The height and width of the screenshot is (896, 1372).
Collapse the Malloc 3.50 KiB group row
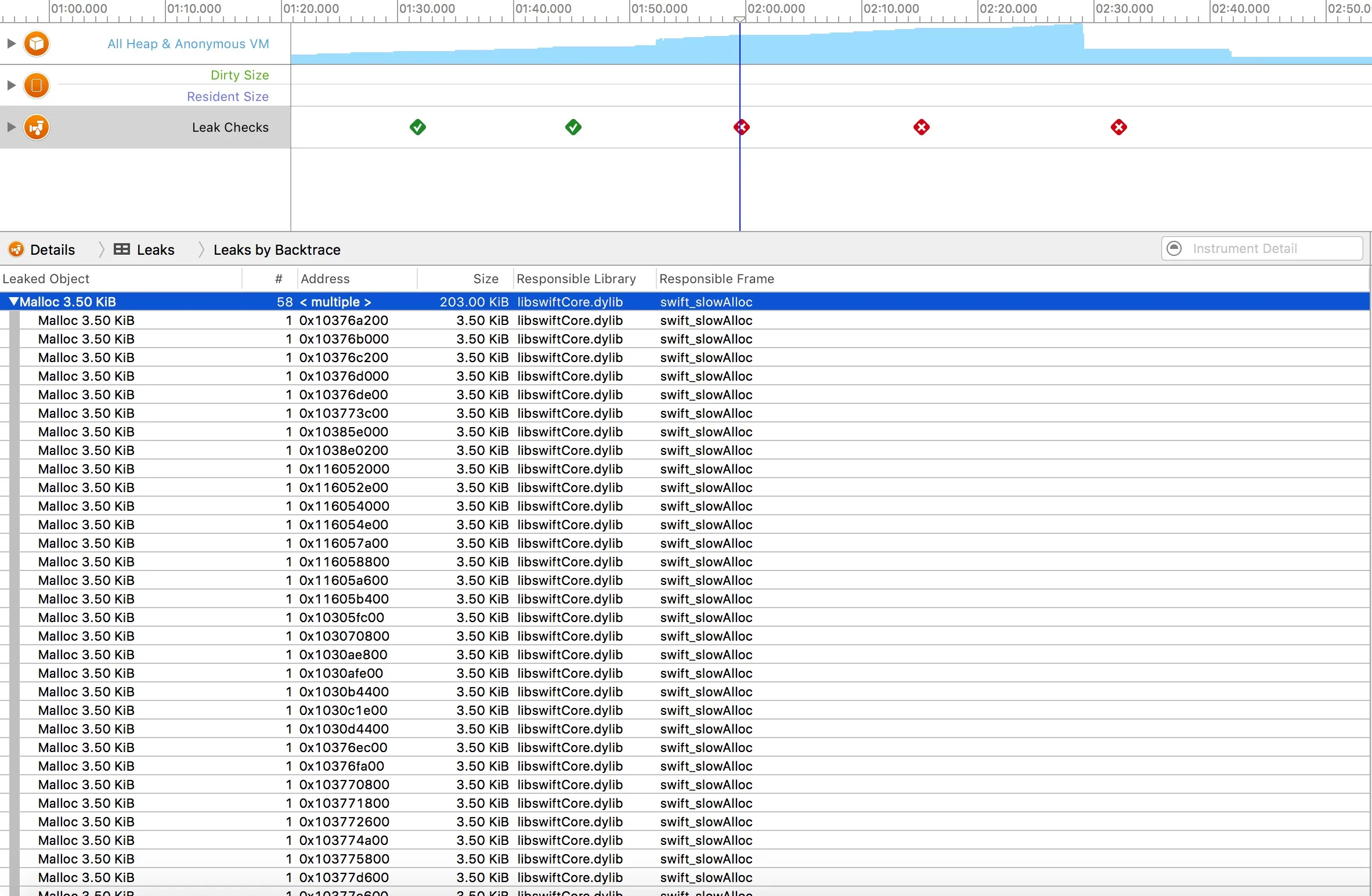[x=14, y=302]
